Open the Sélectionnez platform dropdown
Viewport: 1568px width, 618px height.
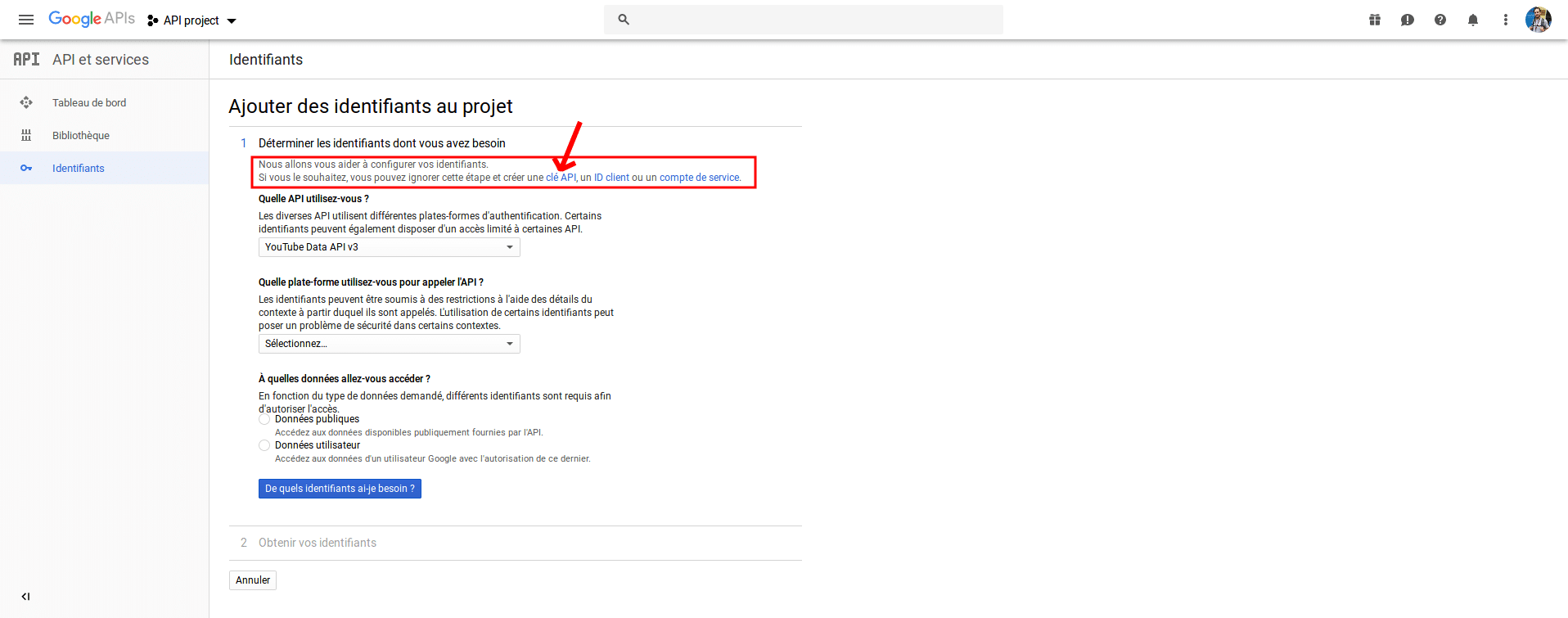tap(390, 344)
